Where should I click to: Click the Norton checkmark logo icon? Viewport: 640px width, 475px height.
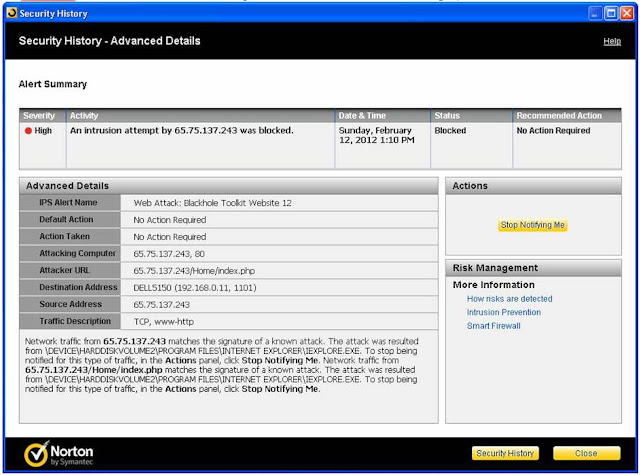click(37, 453)
